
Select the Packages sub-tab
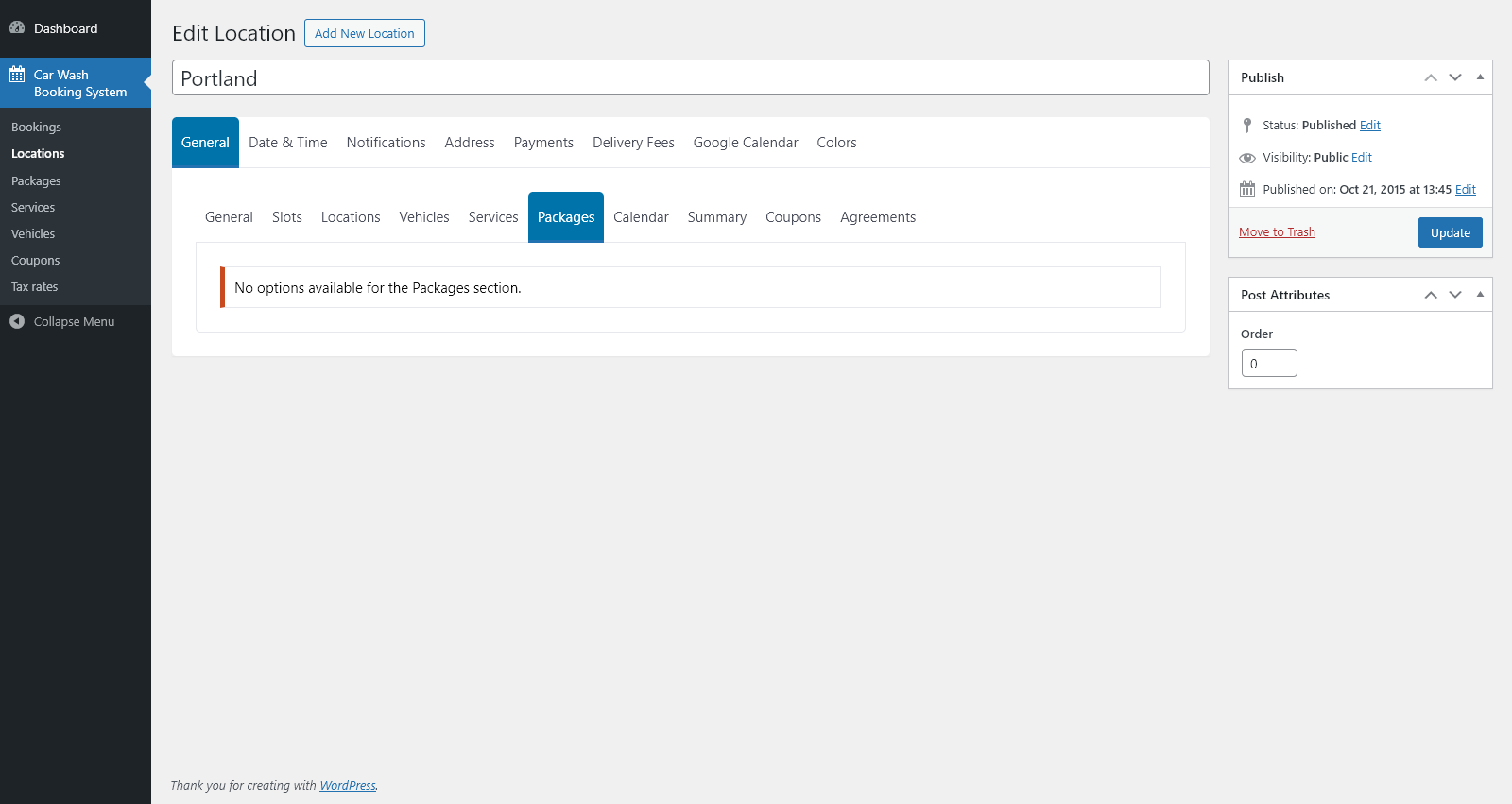coord(566,217)
